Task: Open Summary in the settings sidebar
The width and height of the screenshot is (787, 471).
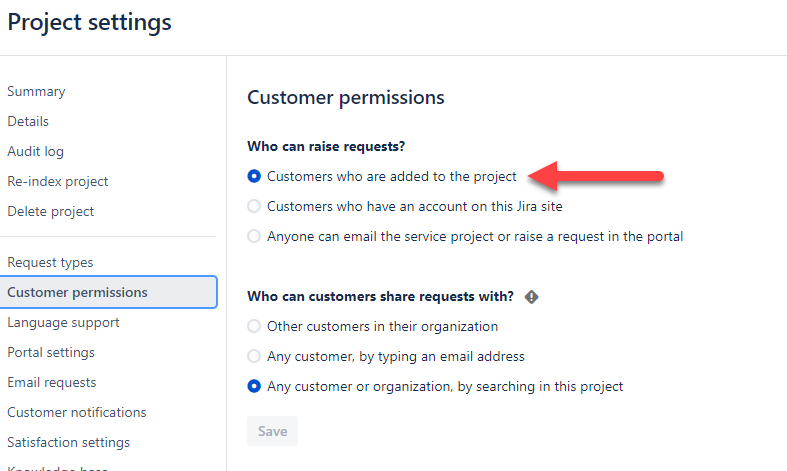Action: (x=36, y=92)
